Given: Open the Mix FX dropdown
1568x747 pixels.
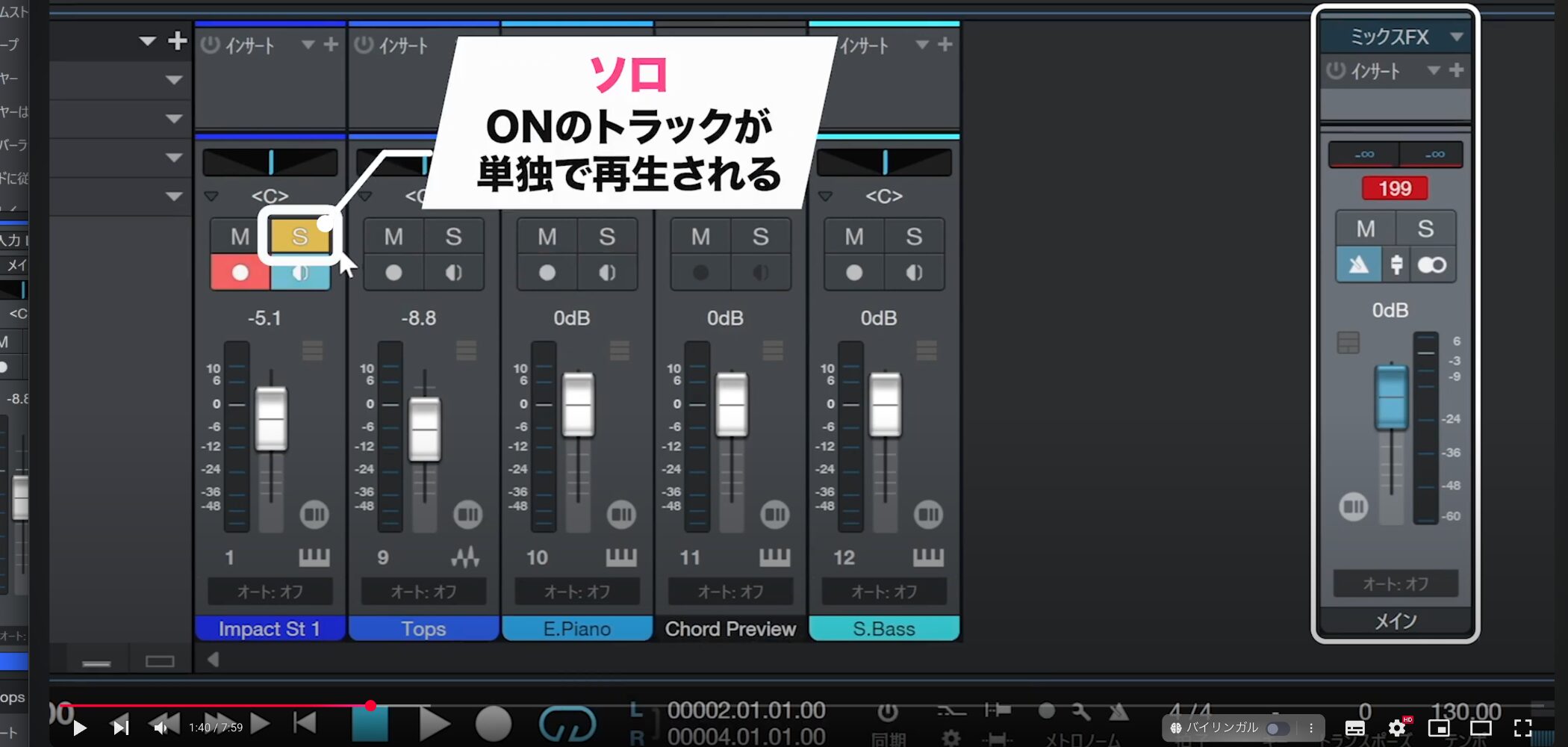Looking at the screenshot, I should (1456, 37).
